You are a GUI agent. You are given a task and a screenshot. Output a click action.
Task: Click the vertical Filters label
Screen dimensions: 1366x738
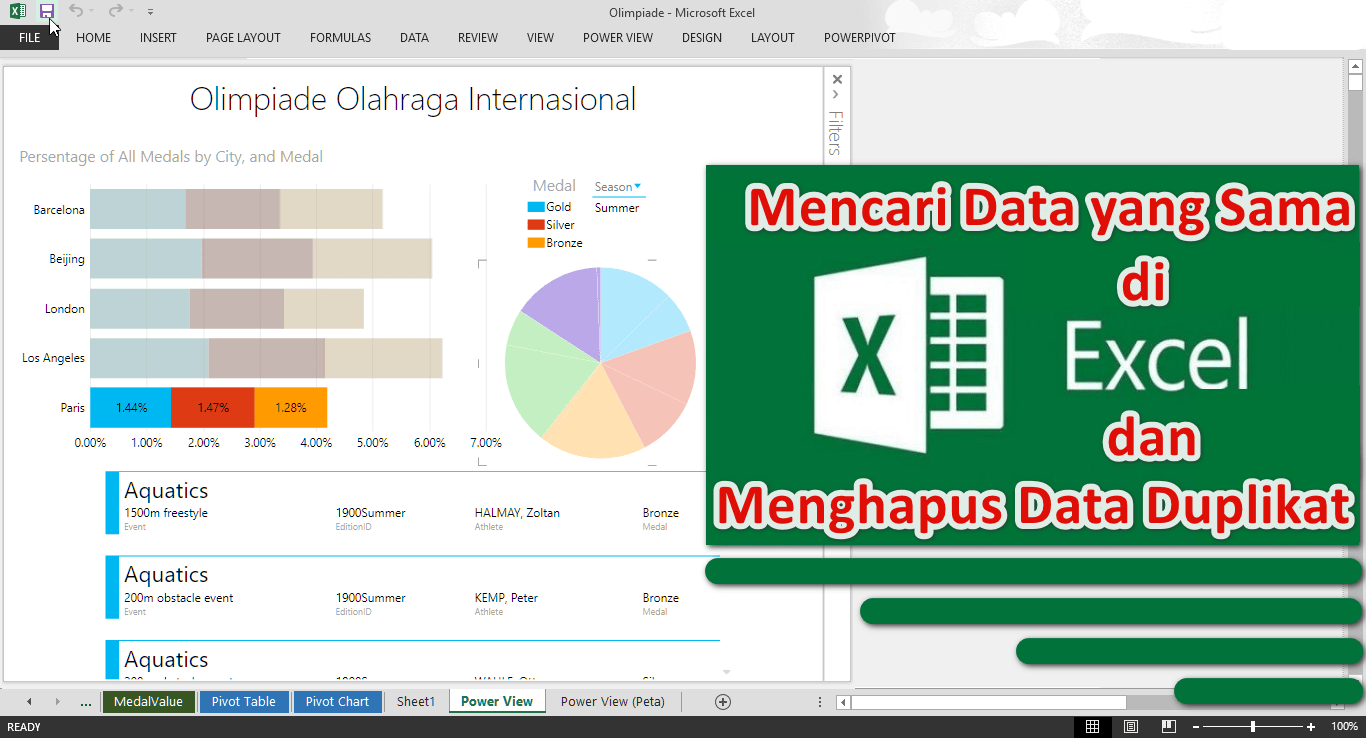pyautogui.click(x=836, y=132)
